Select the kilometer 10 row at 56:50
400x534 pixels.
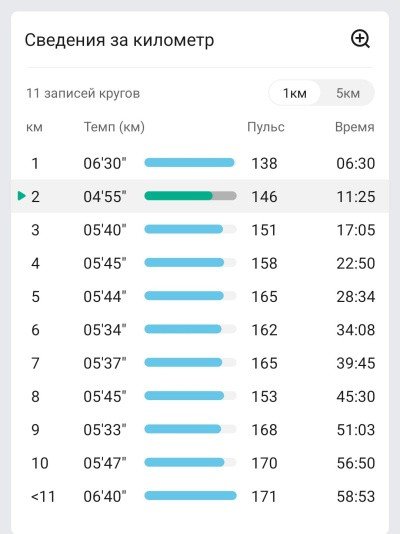pos(200,463)
